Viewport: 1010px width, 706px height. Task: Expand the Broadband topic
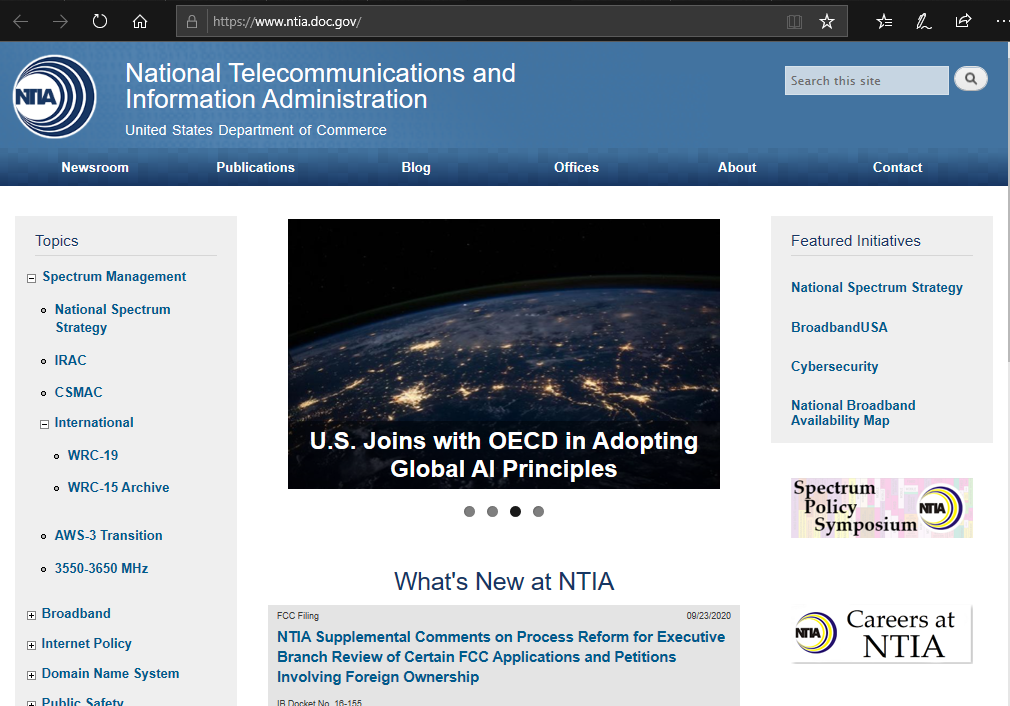pyautogui.click(x=31, y=615)
